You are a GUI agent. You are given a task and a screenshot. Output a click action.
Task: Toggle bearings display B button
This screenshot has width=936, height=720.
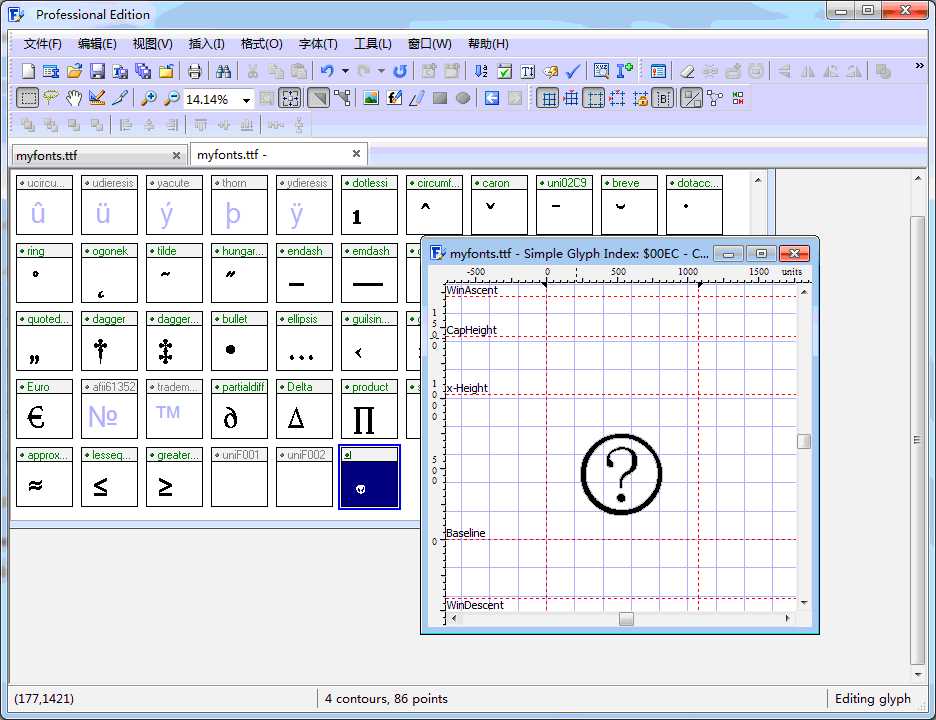click(663, 99)
